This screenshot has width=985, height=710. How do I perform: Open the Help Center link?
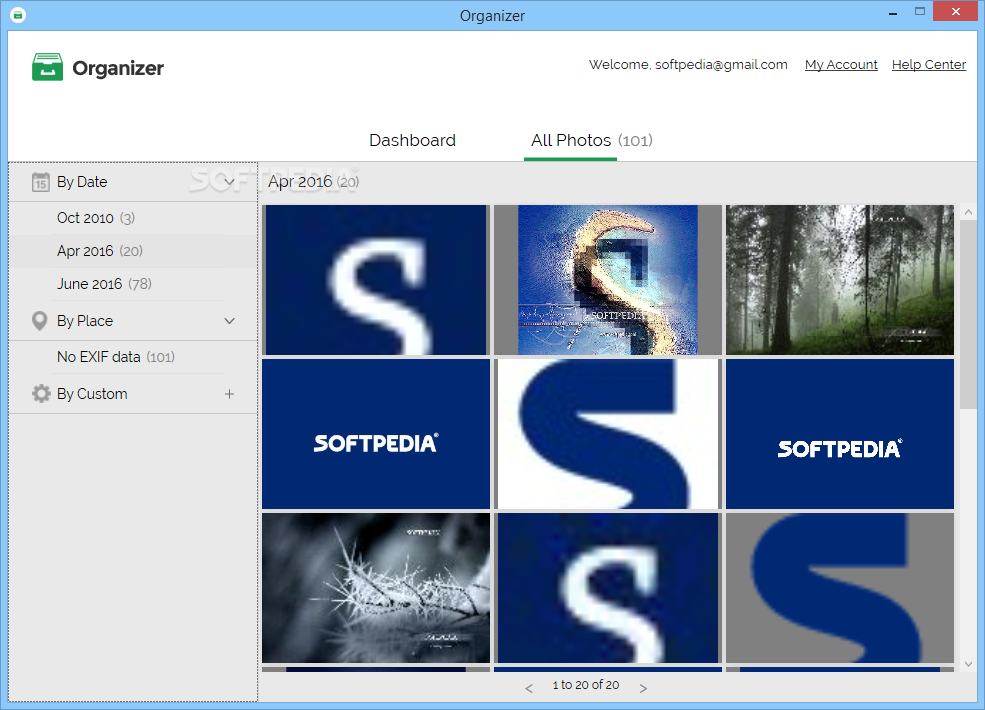click(x=929, y=65)
